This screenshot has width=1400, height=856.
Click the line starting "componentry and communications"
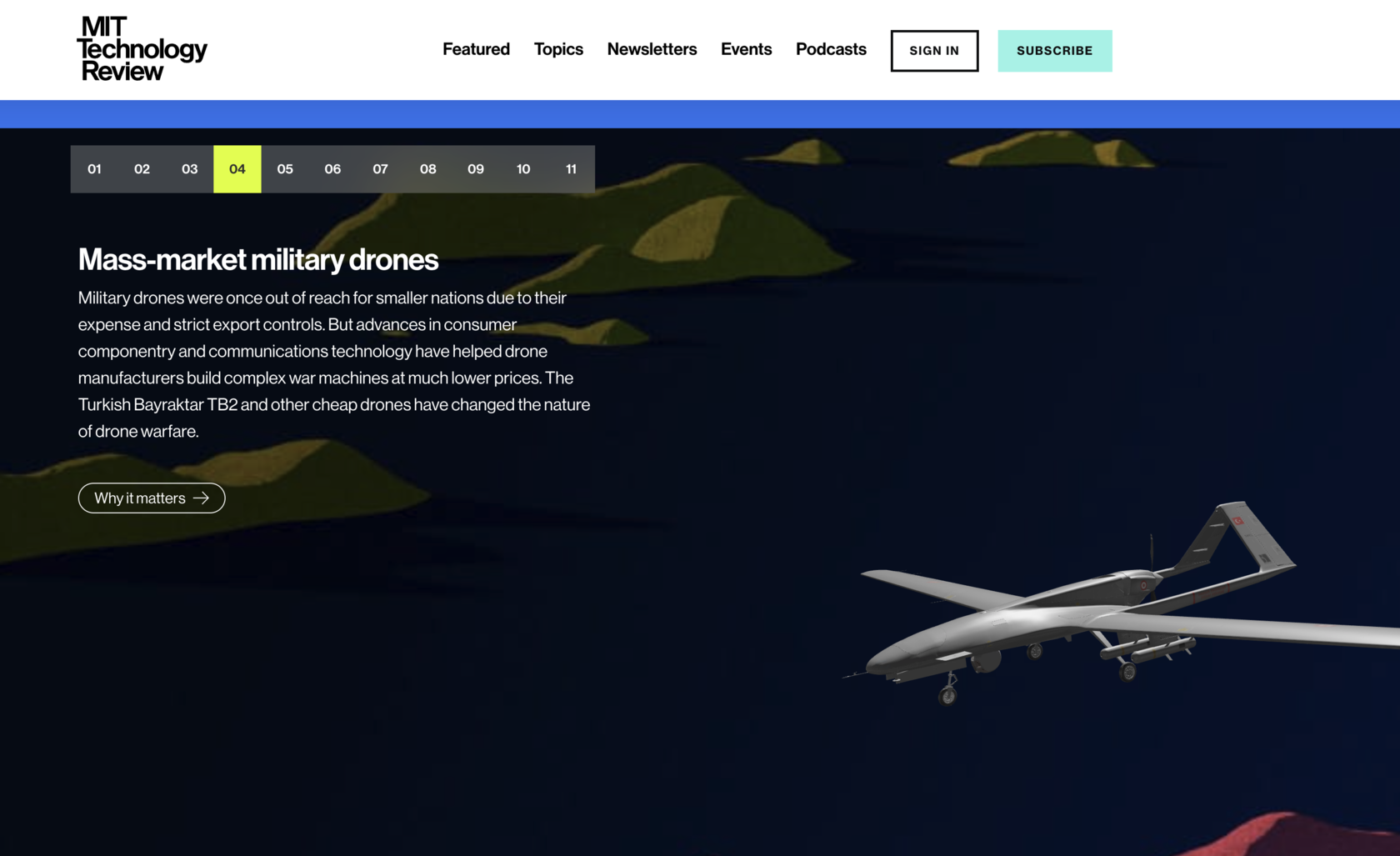(x=312, y=351)
